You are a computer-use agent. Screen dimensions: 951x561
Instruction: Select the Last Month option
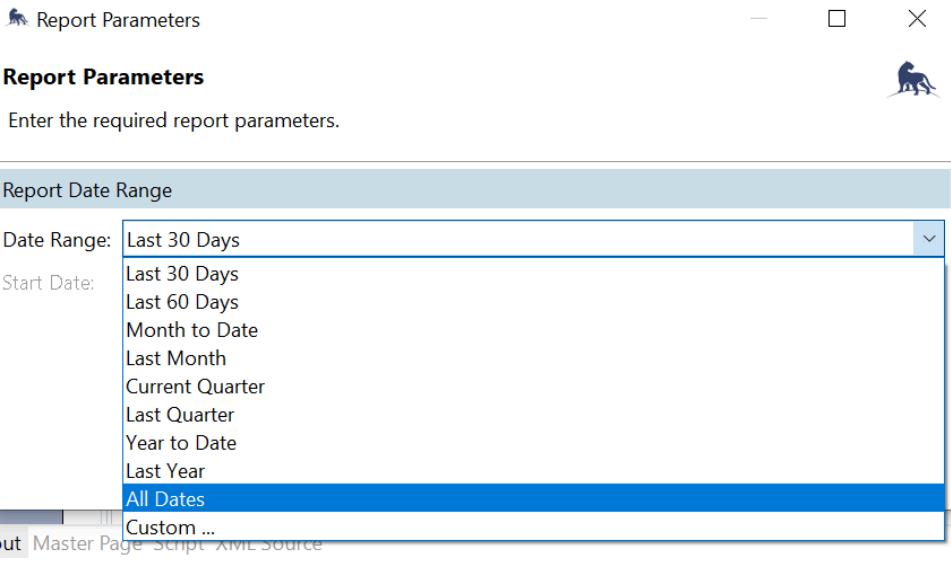coord(176,358)
